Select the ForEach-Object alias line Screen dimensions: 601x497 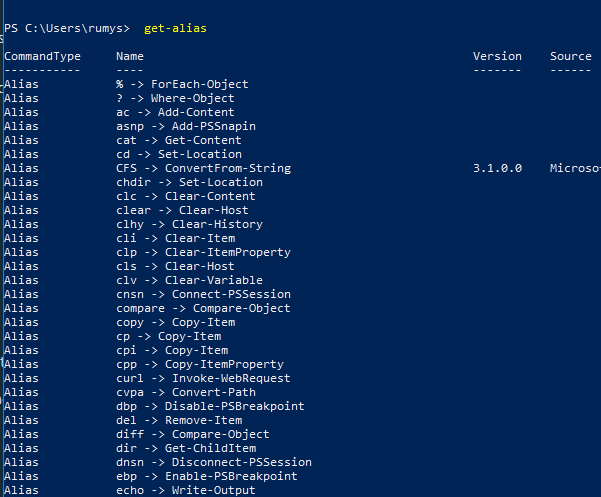(x=182, y=85)
